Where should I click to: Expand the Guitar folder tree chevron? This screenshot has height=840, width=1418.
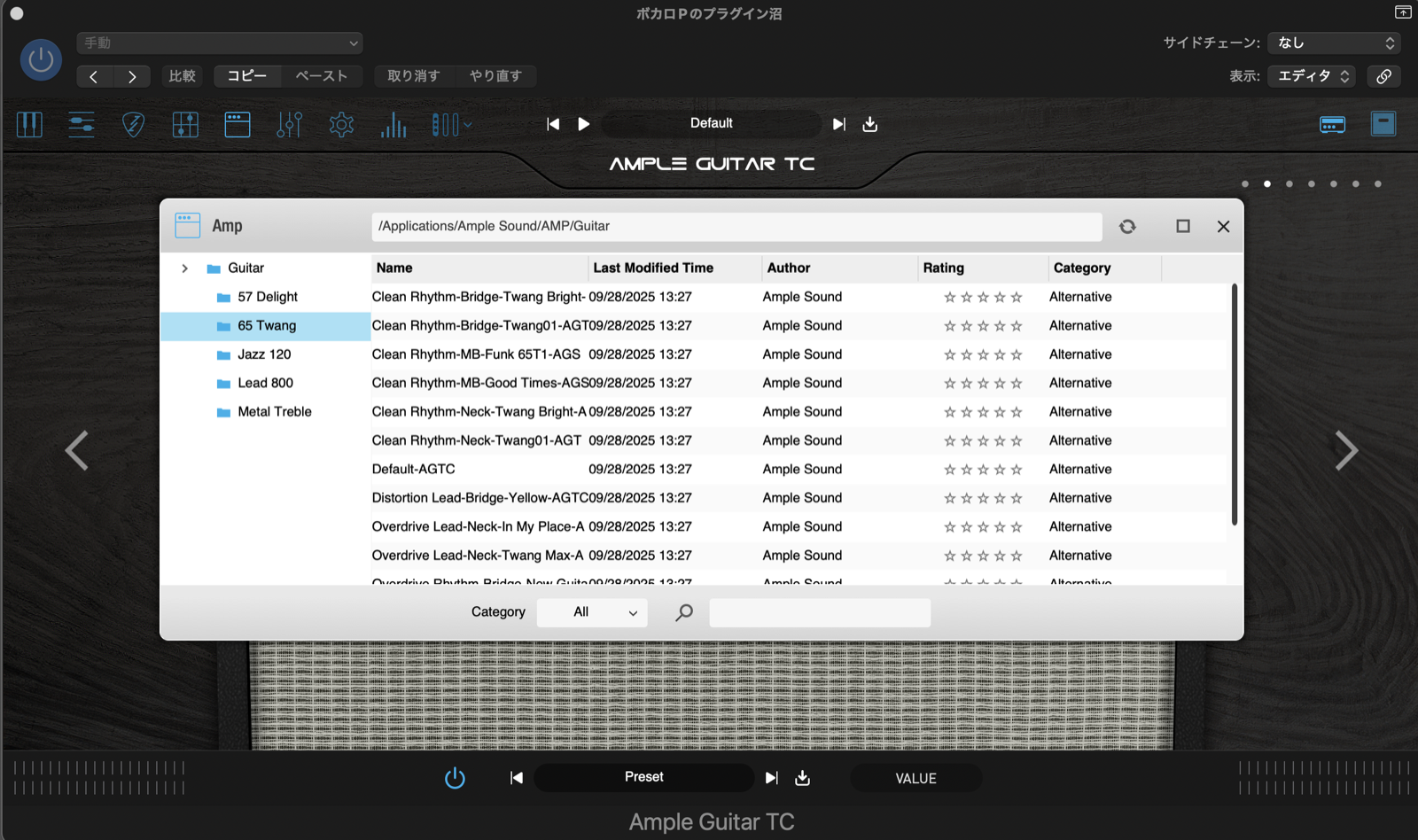pos(184,268)
